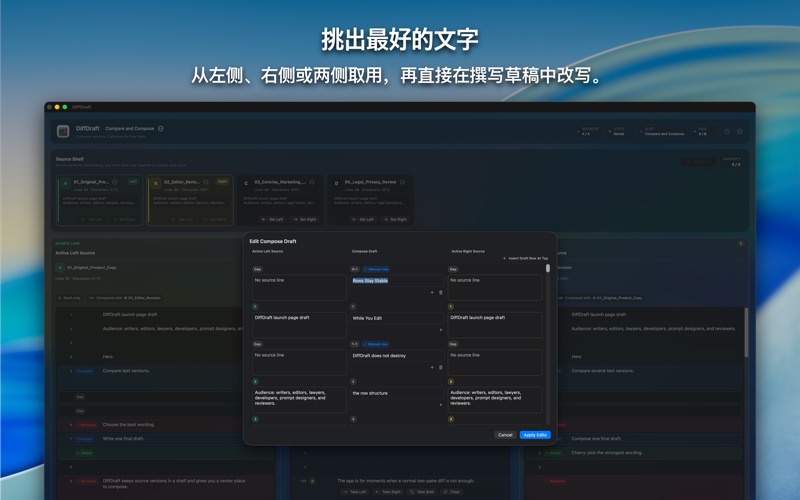This screenshot has width=800, height=500.
Task: Click left dialog cell "DiffDraft launch page draft"
Action: pyautogui.click(x=299, y=324)
